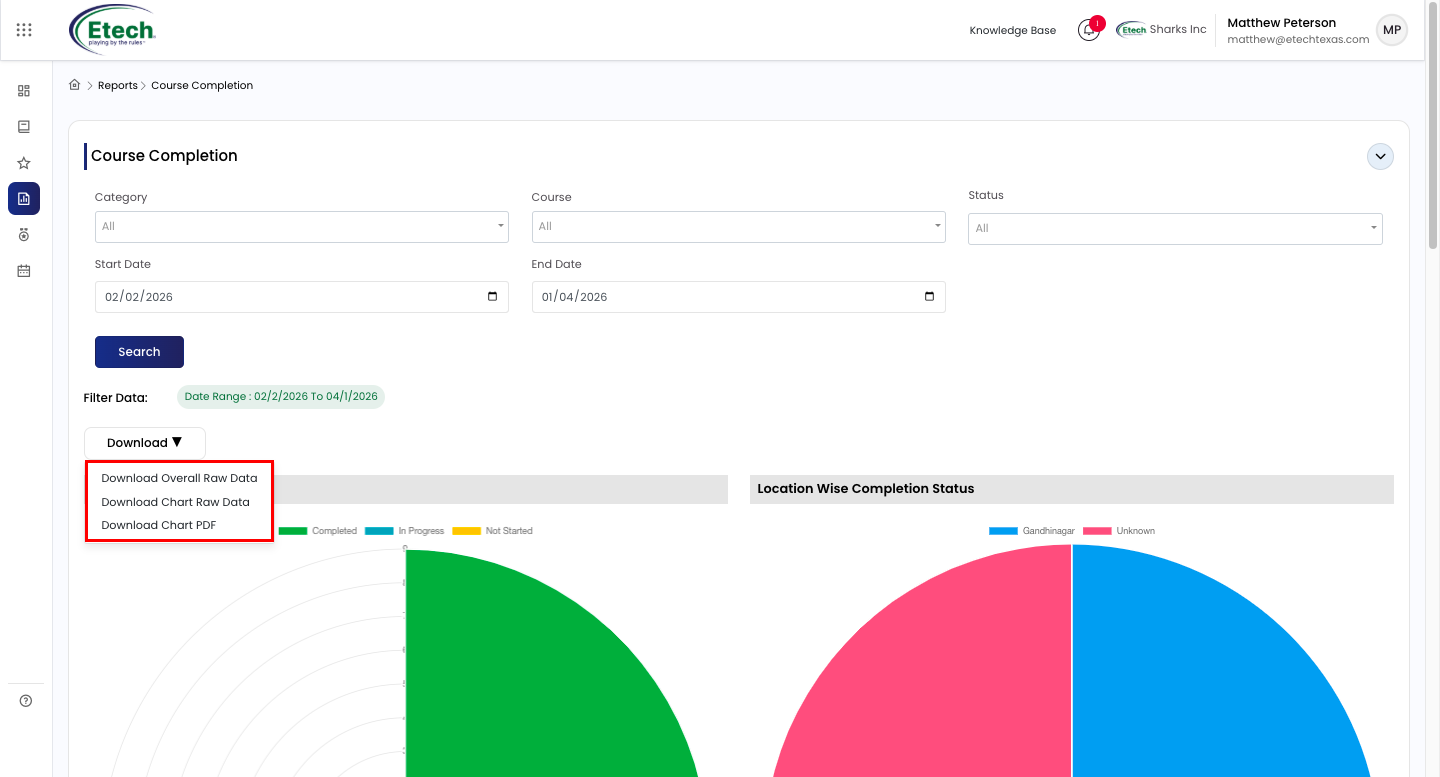
Task: Open the dashboard icon in sidebar
Action: tap(24, 91)
